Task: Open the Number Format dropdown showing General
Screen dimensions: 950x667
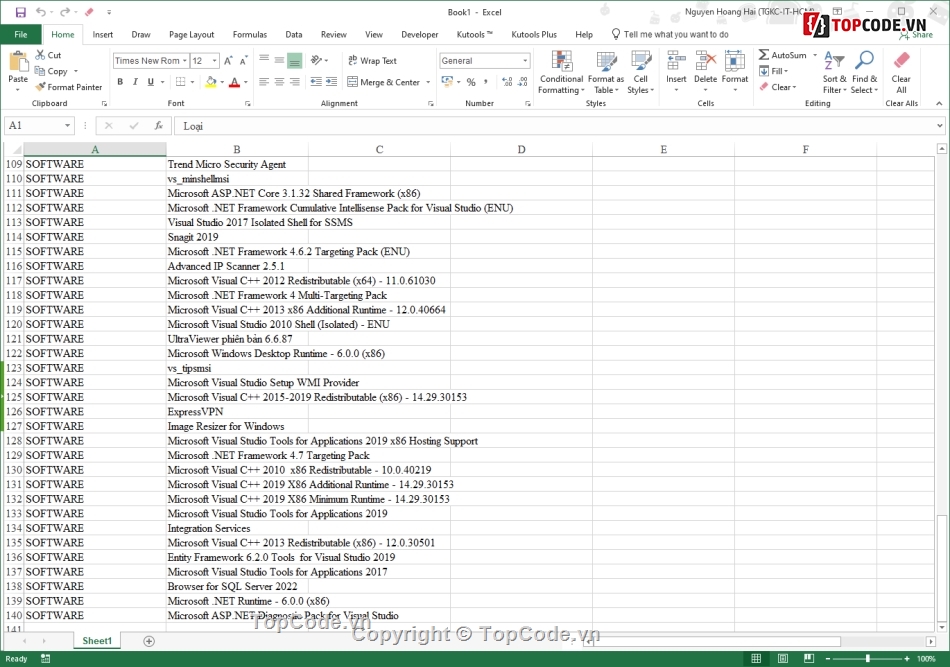Action: (x=485, y=60)
